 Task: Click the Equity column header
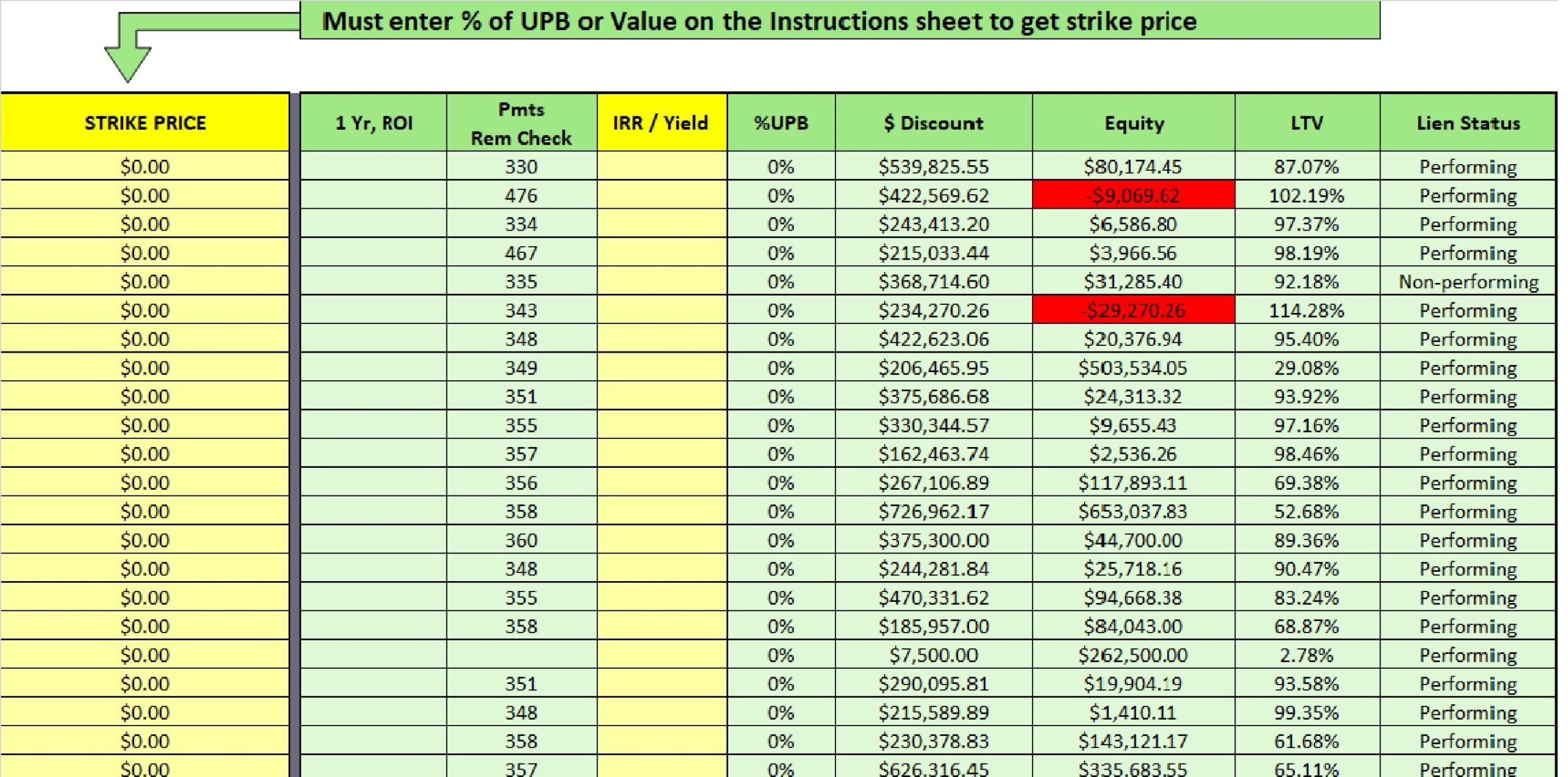coord(1134,123)
